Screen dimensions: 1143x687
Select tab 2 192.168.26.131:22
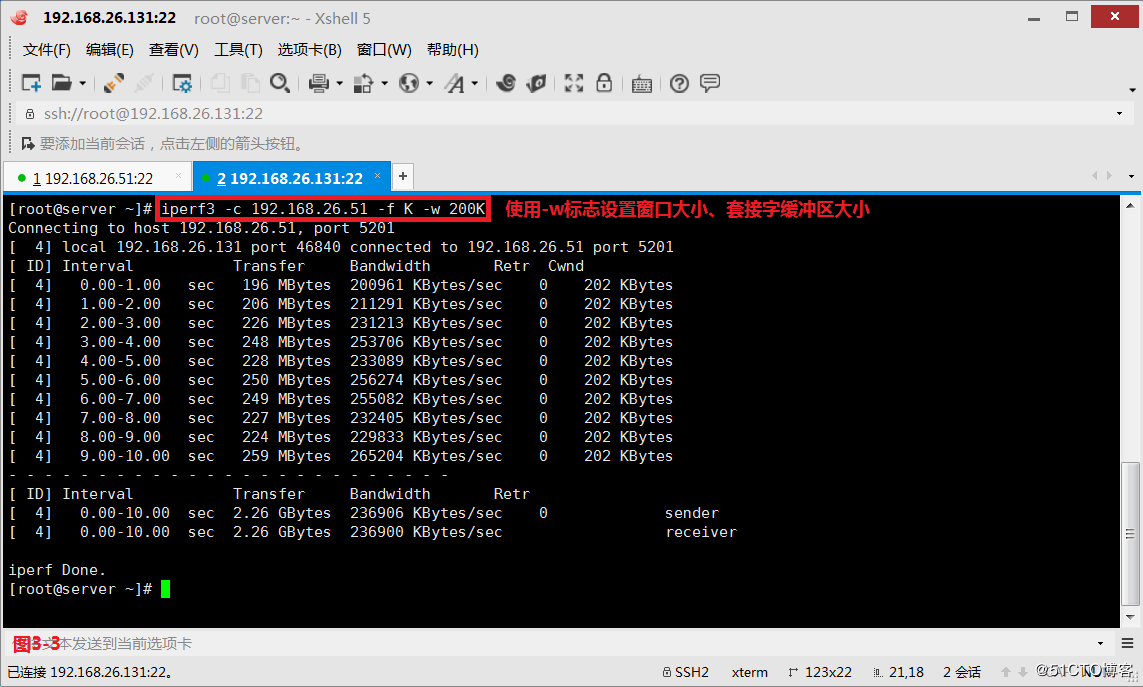[x=290, y=179]
